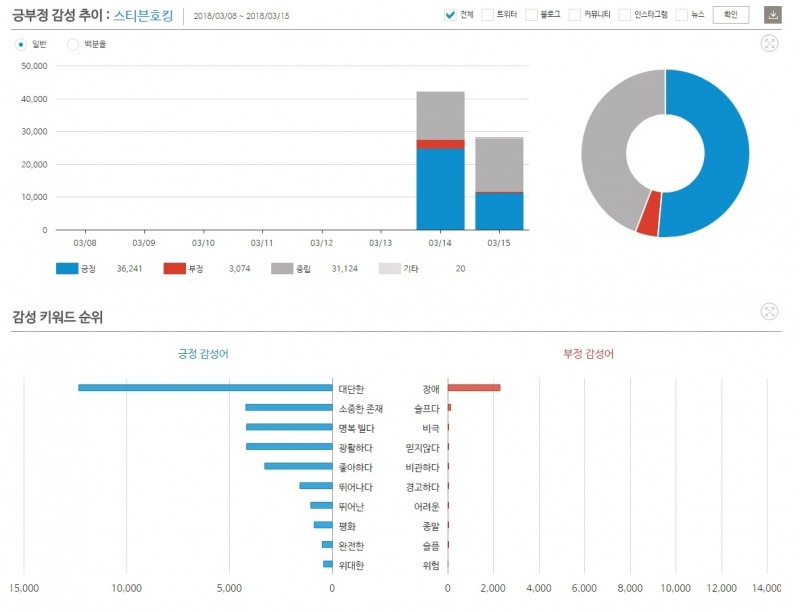
Task: Uncheck the 전체 checkbox
Action: [x=450, y=15]
